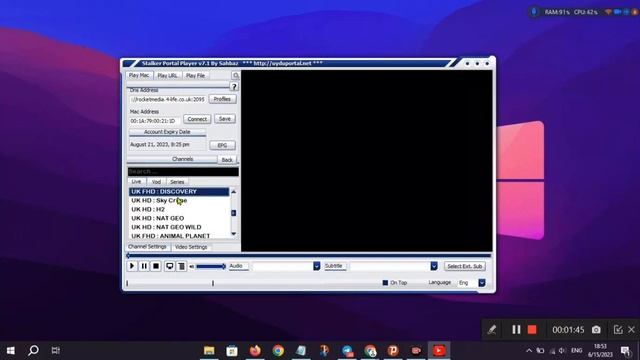
Task: Open the Video Settings tab
Action: tap(191, 247)
